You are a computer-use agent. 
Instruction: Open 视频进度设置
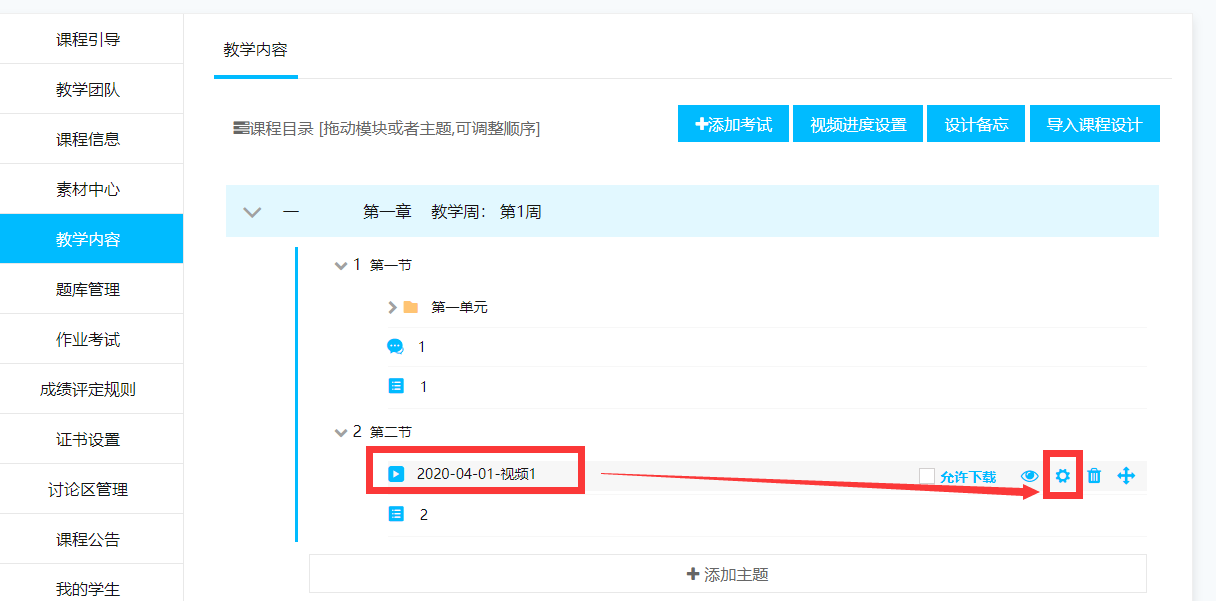pos(858,125)
